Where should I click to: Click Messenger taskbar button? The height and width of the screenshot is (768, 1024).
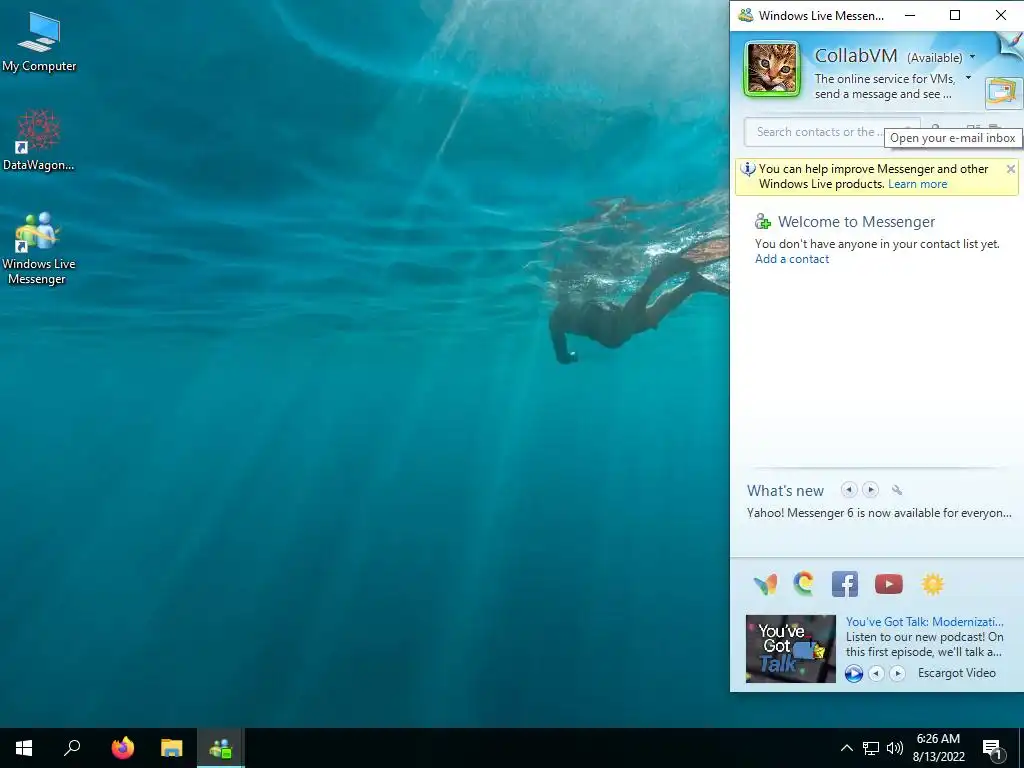[x=221, y=748]
